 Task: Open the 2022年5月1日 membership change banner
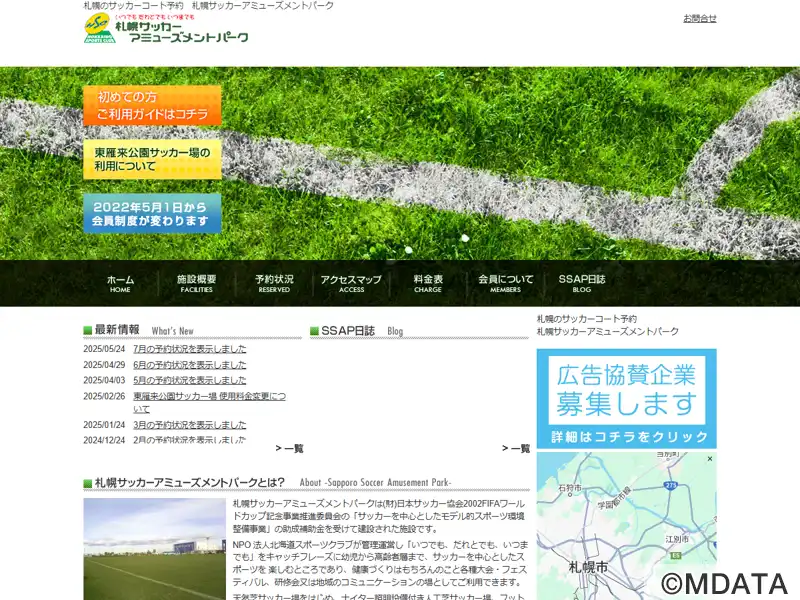(152, 213)
